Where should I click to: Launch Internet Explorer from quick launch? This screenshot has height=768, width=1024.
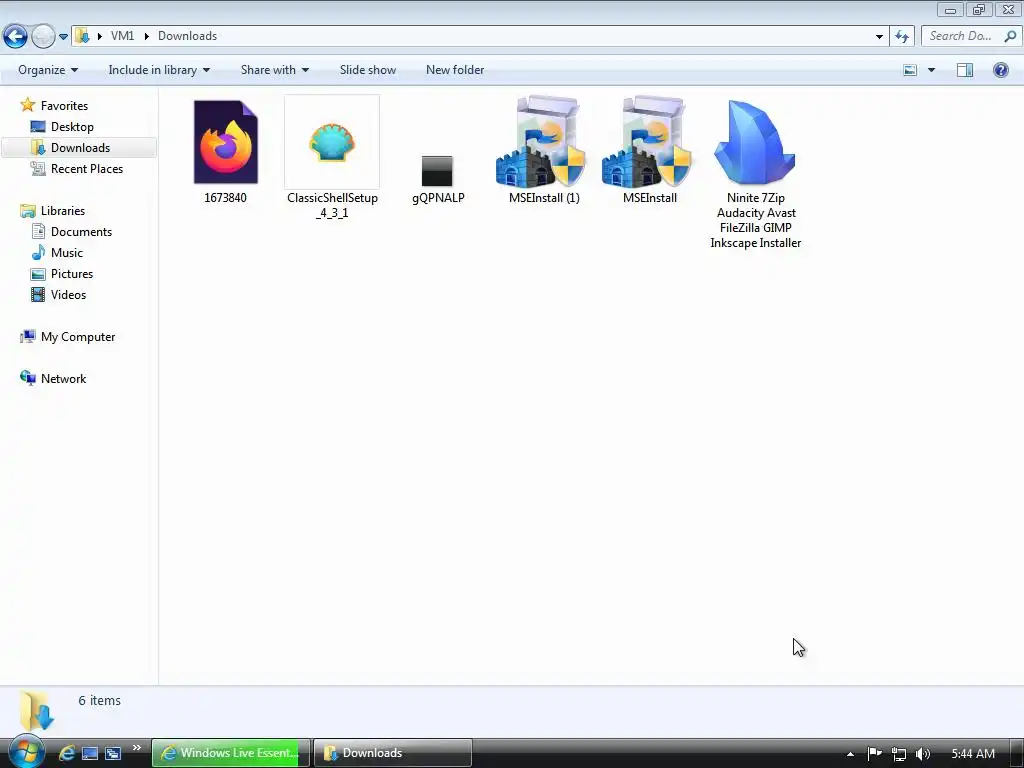(x=67, y=753)
